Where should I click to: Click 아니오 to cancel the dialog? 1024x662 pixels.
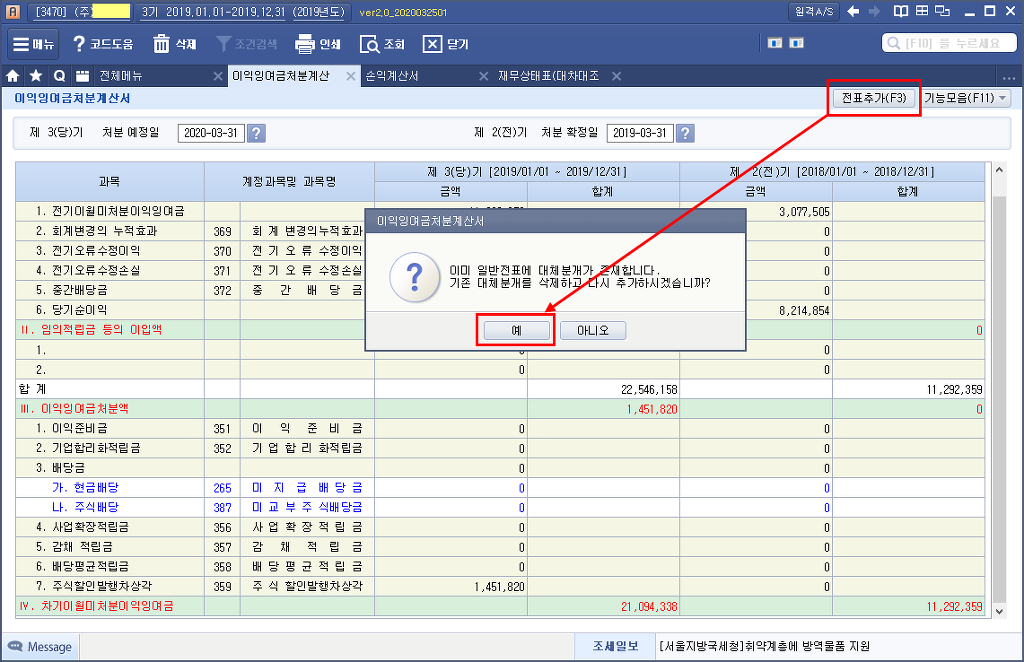(x=592, y=330)
